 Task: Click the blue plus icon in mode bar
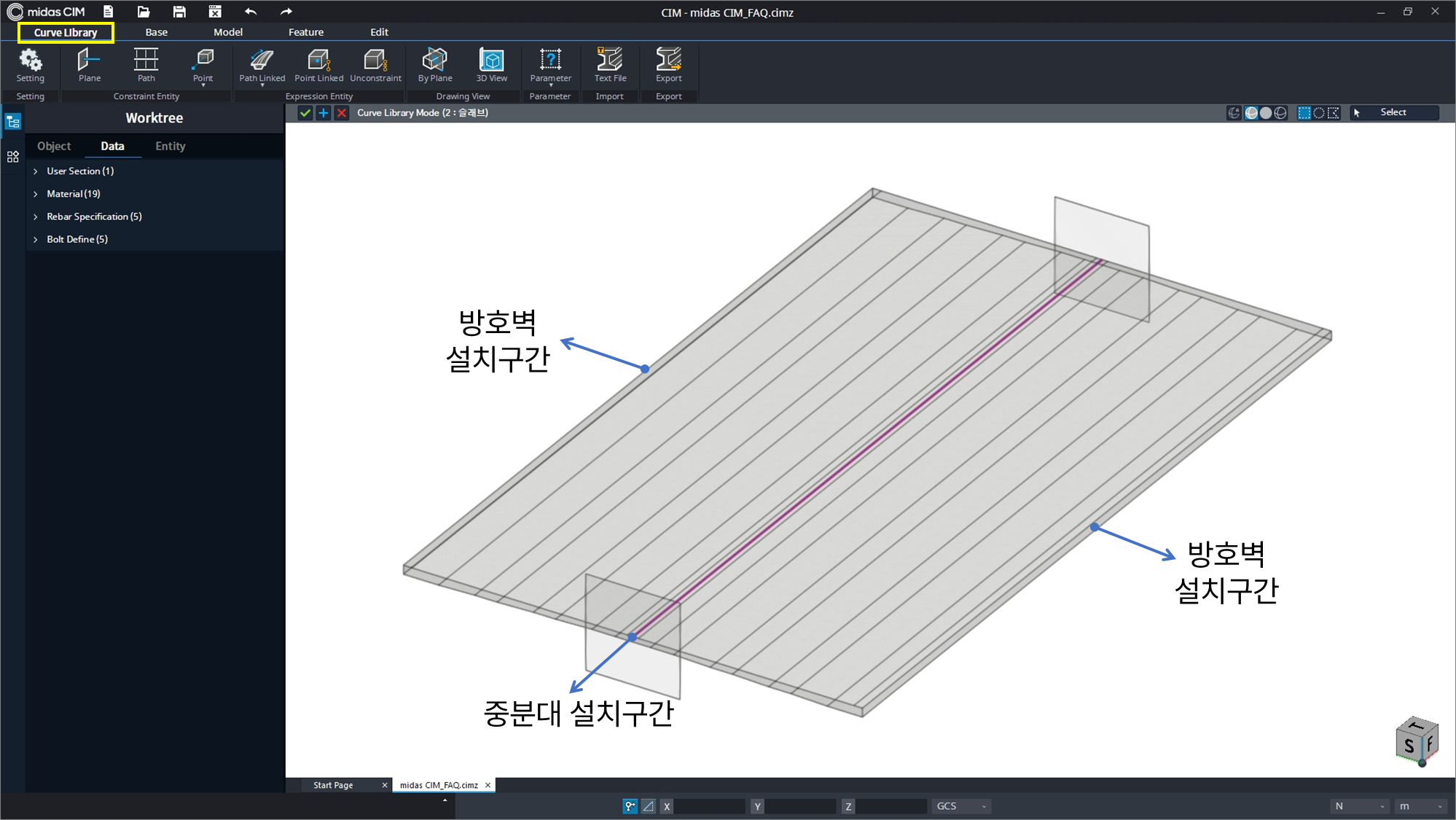tap(324, 113)
